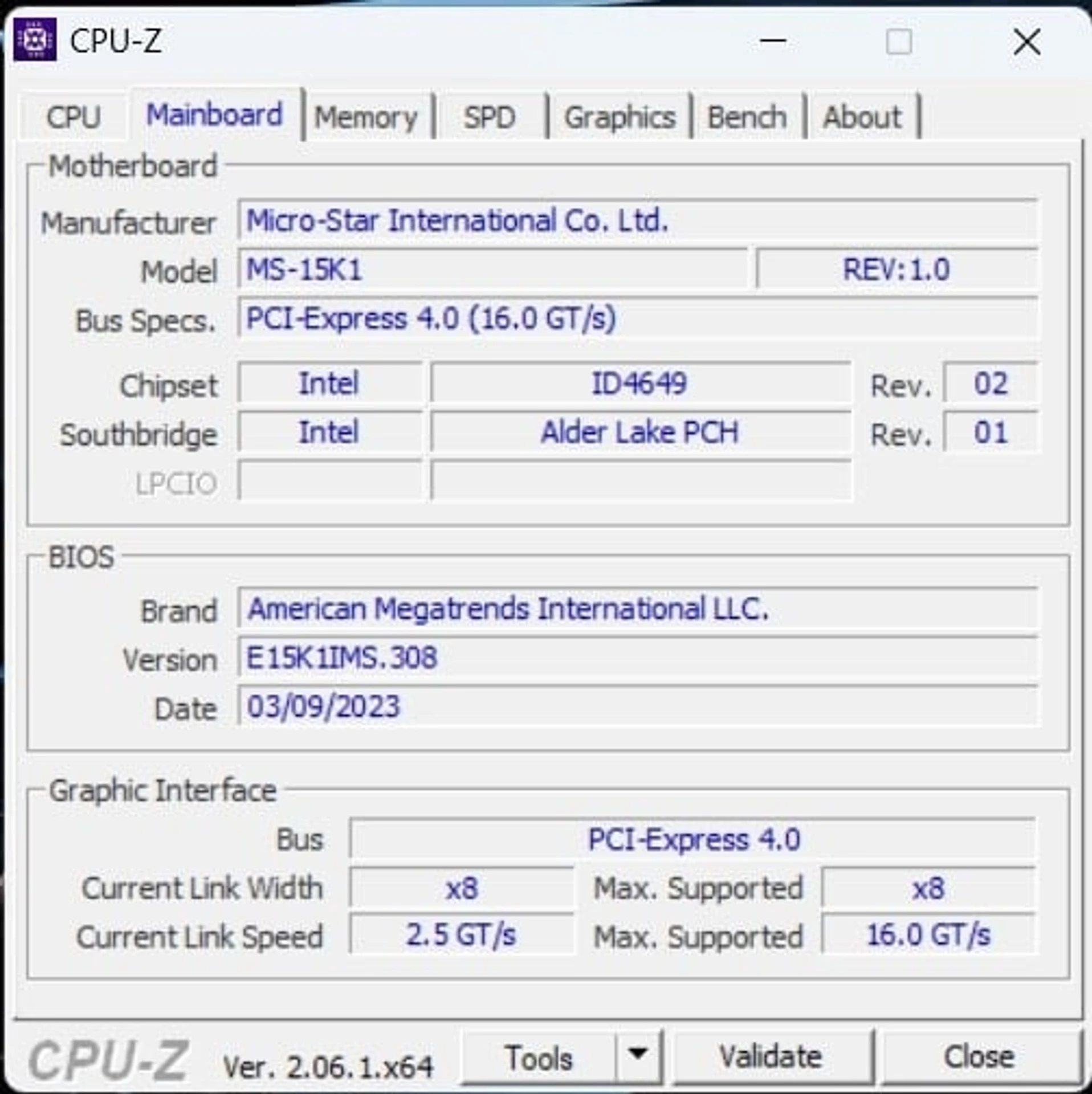Viewport: 1092px width, 1094px height.
Task: Click the empty LPCIO vendor field
Action: (330, 481)
